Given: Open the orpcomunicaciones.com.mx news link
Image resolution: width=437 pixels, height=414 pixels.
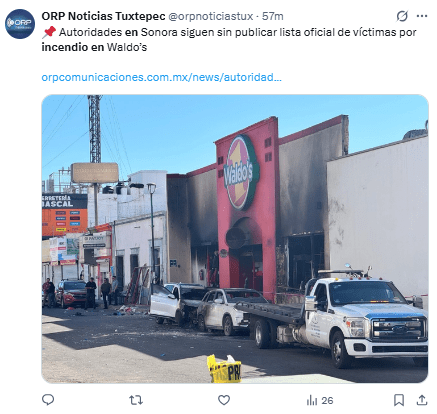Looking at the screenshot, I should click(161, 77).
